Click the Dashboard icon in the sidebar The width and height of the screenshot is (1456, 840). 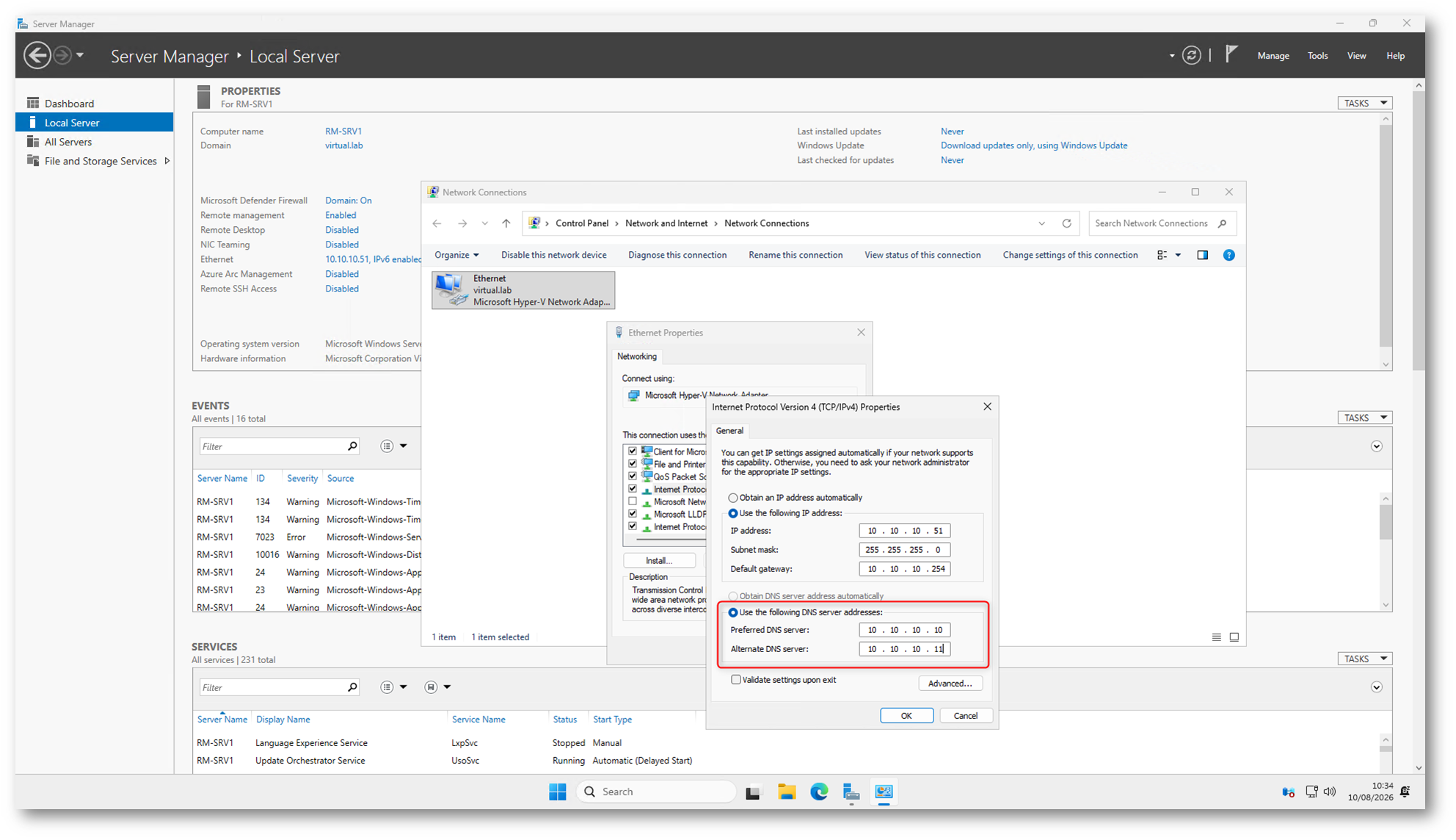[33, 103]
